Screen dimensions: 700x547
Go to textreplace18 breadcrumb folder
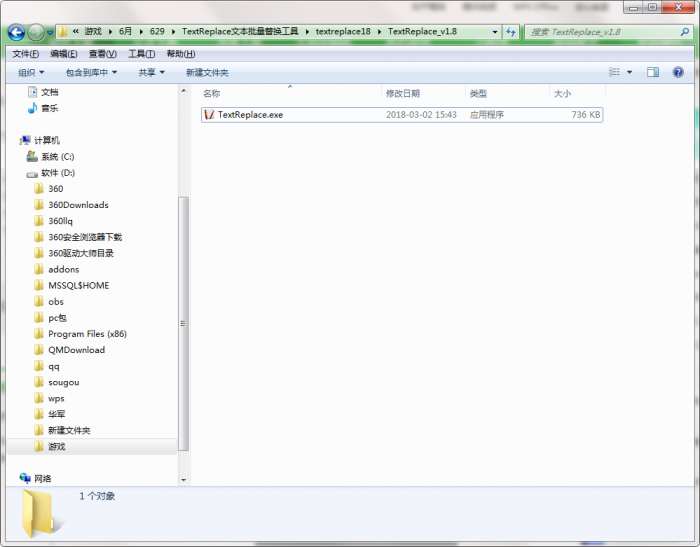coord(343,31)
